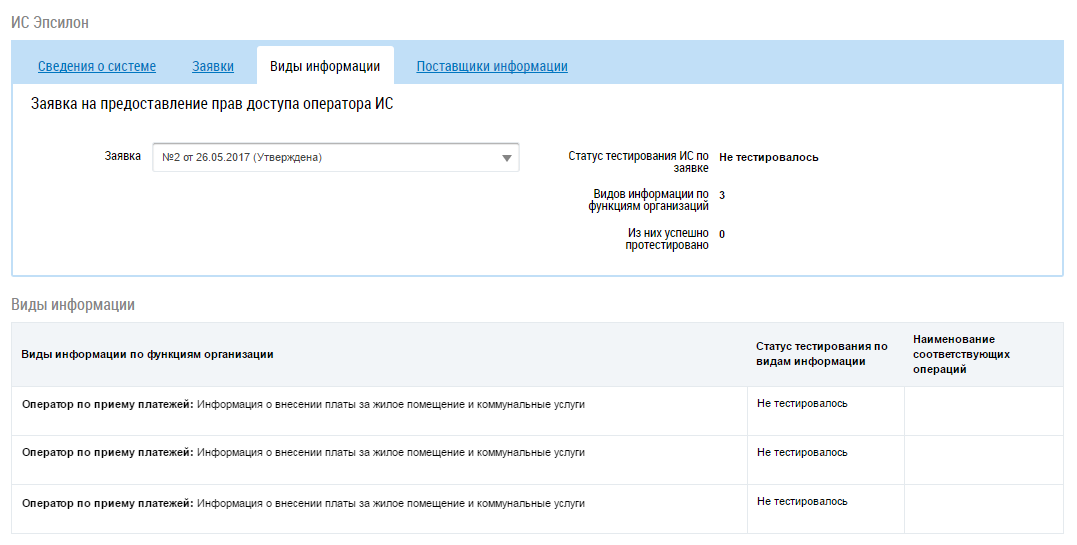Screen dimensions: 1077x545
Task: Select the second Оператор по приему платежей row
Action: click(x=303, y=453)
